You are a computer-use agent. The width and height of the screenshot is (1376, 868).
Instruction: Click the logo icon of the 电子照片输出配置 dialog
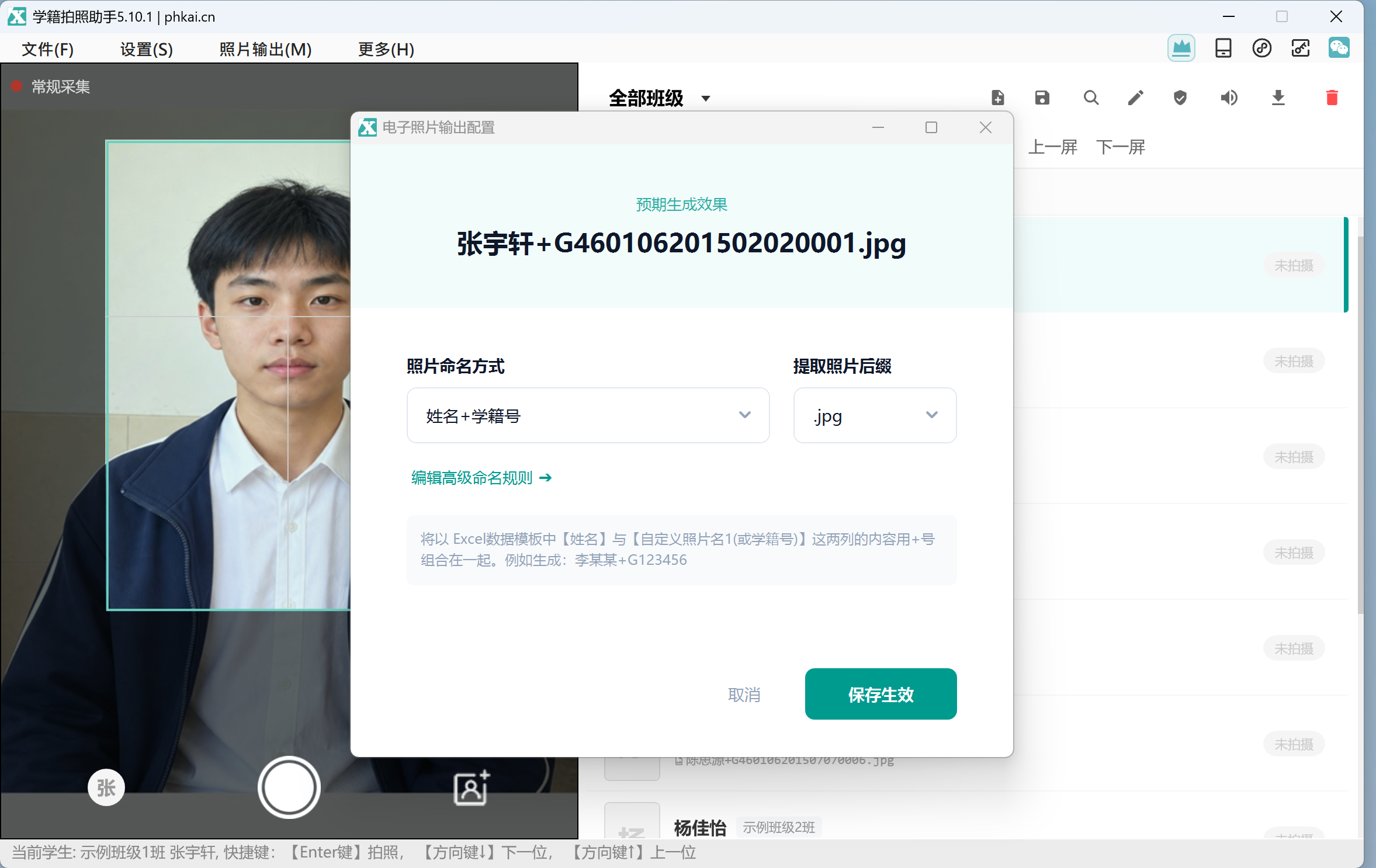pos(368,127)
